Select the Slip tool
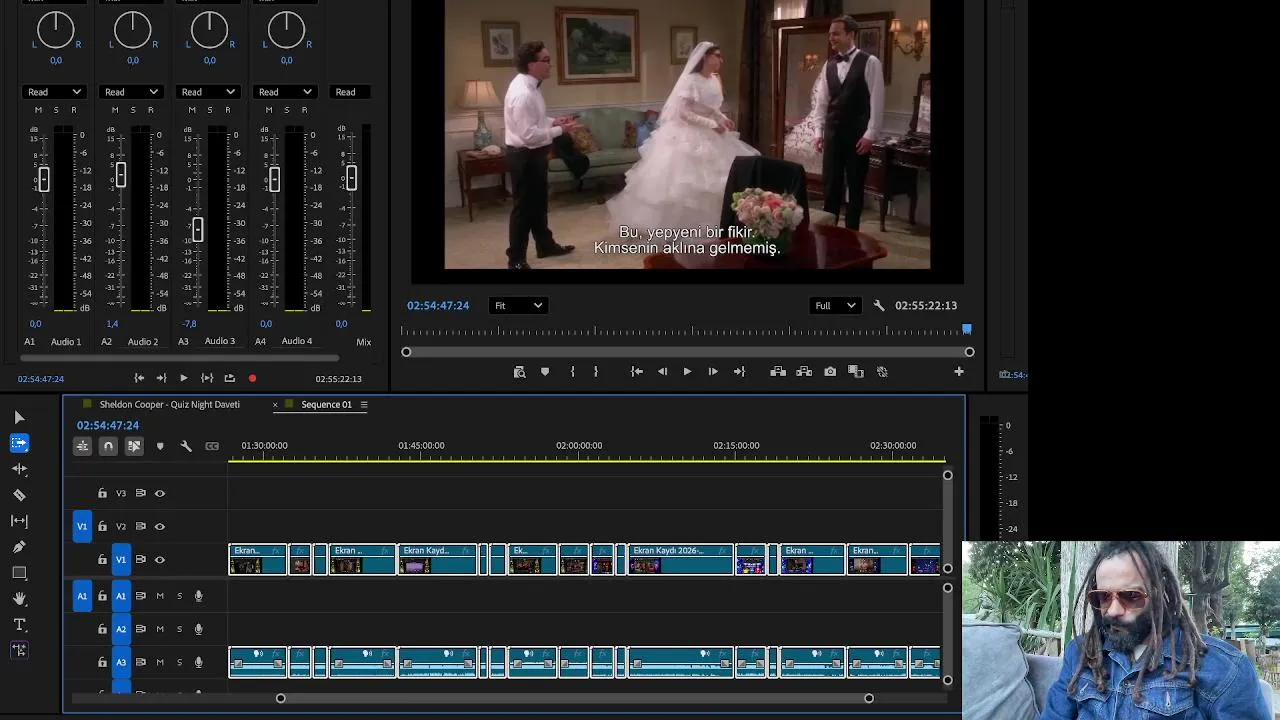The image size is (1280, 720). pyautogui.click(x=19, y=521)
